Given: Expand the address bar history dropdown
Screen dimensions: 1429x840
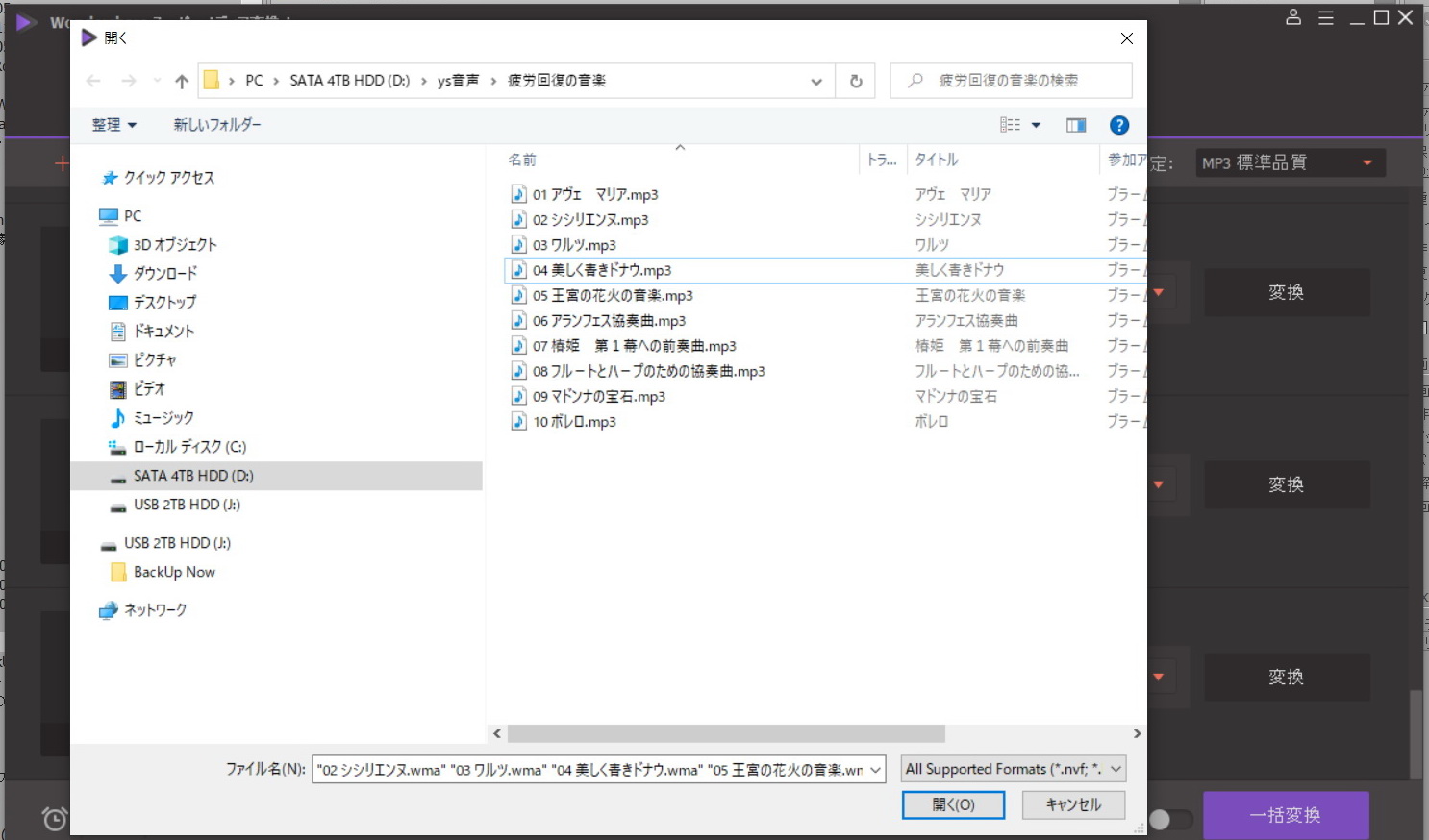Looking at the screenshot, I should (x=816, y=82).
